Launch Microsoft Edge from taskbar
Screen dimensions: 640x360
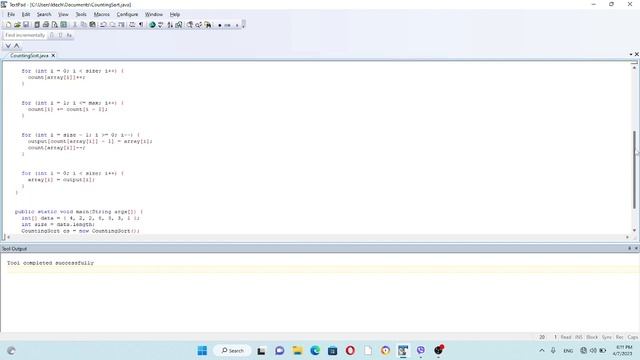point(315,351)
